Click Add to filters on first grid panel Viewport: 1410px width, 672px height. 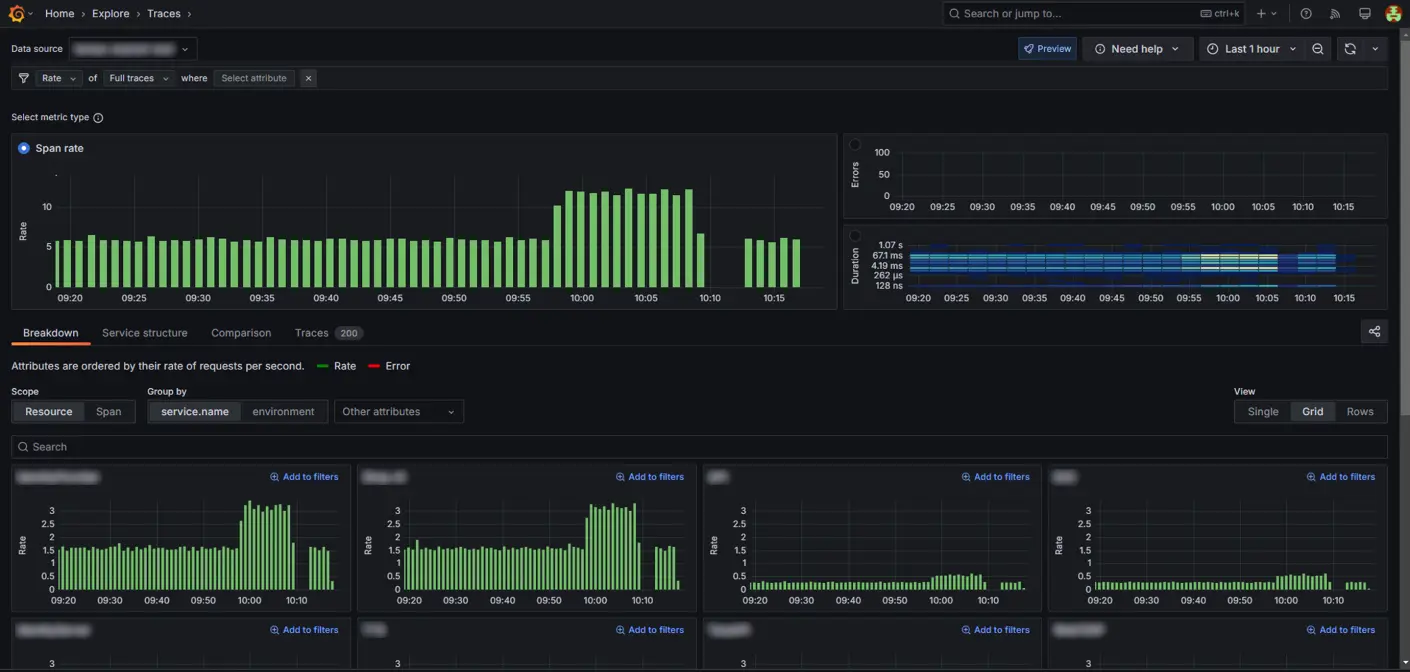[x=304, y=477]
